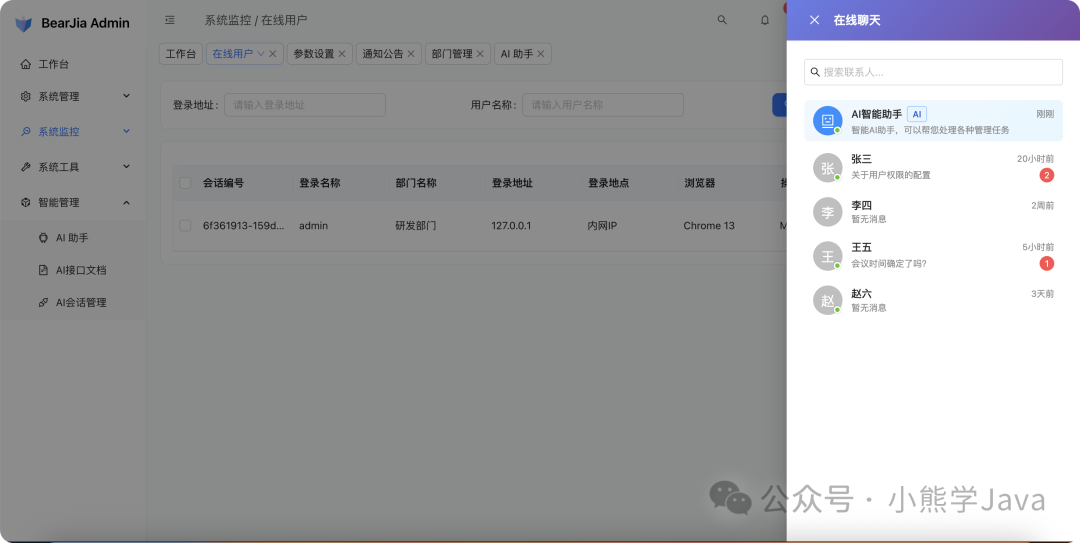Open AI接口文档 in sidebar
This screenshot has width=1080, height=543.
tap(73, 270)
